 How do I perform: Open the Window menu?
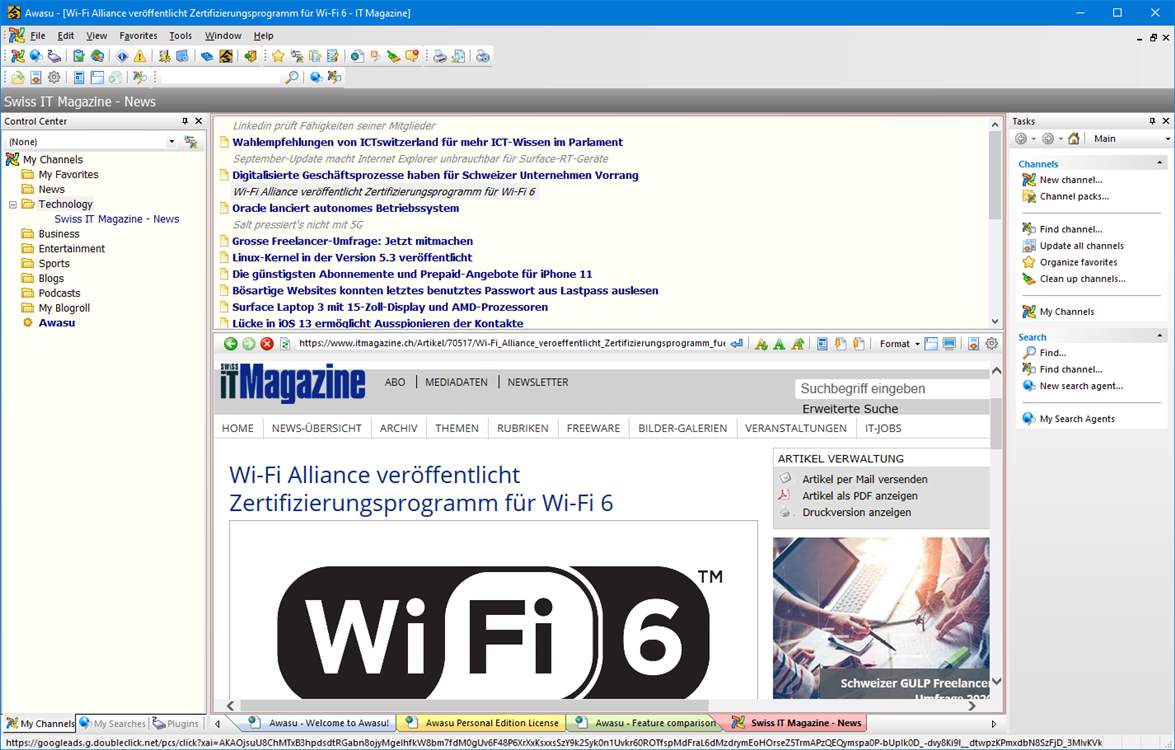(x=223, y=35)
